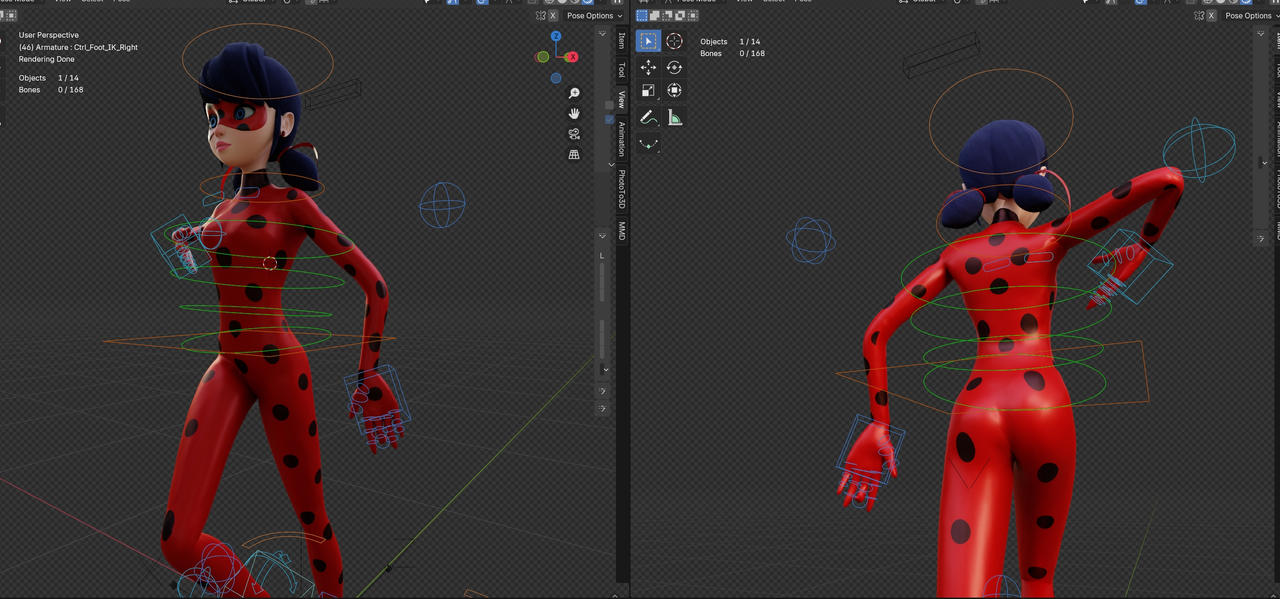Click 'User Perspective' label
Viewport: 1280px width, 599px height.
(x=49, y=35)
